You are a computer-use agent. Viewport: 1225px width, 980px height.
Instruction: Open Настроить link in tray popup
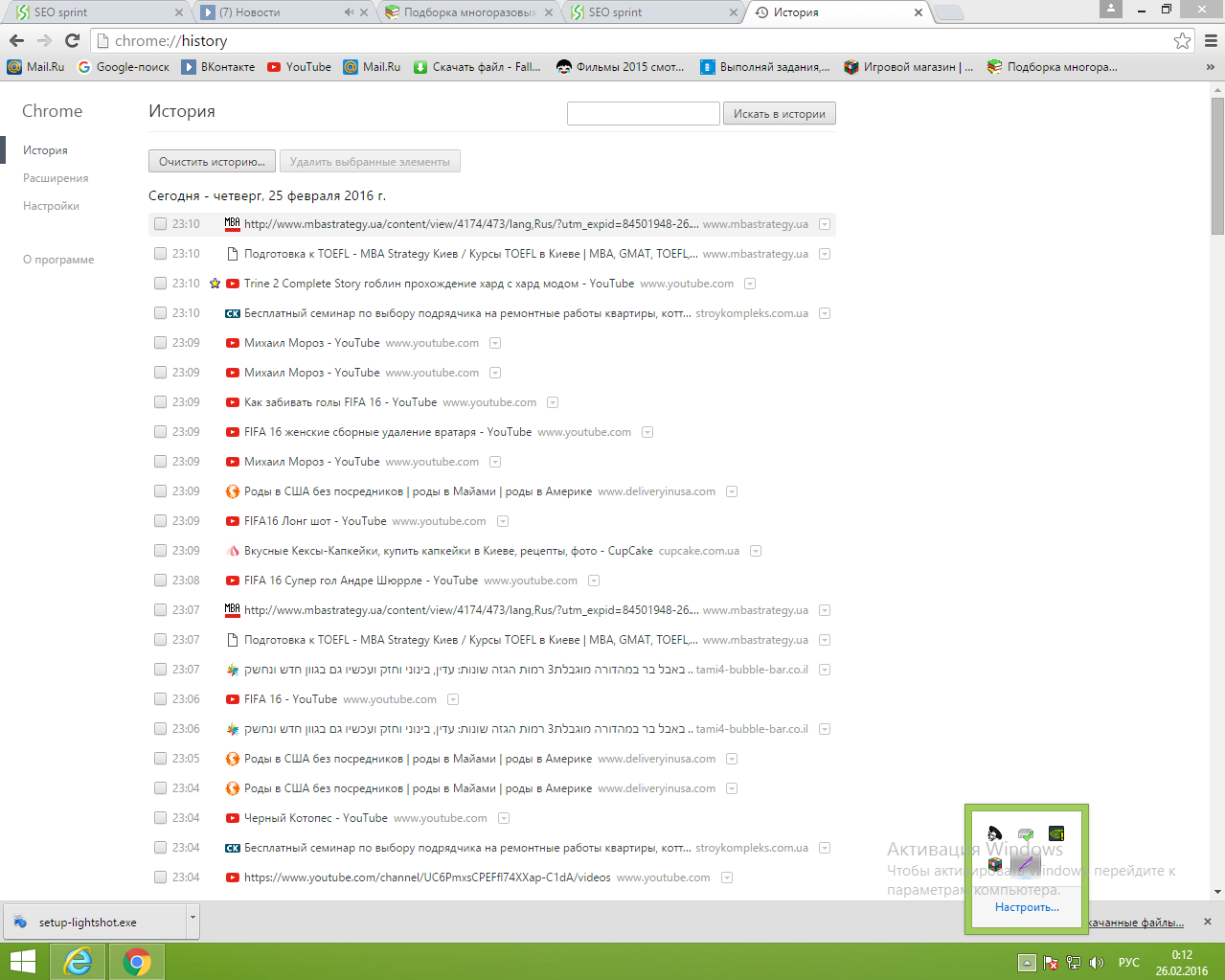pyautogui.click(x=1027, y=907)
